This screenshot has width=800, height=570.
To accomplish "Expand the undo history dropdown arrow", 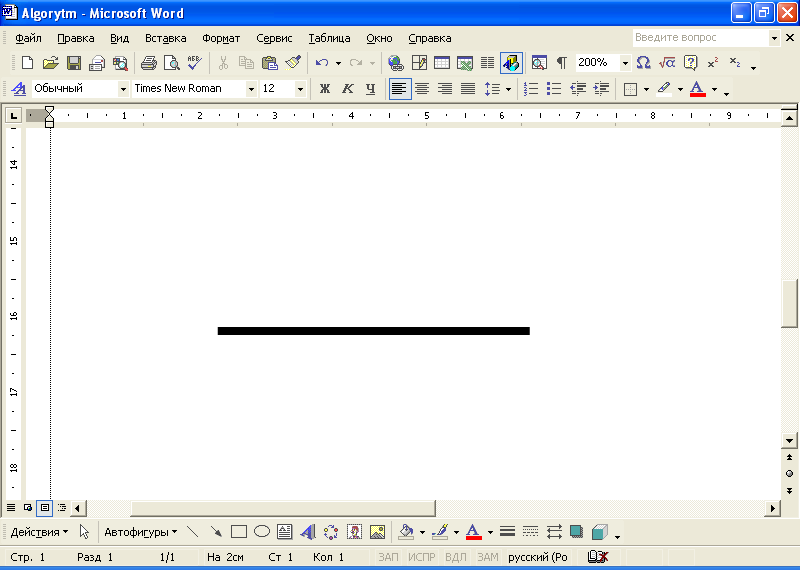I will (338, 63).
